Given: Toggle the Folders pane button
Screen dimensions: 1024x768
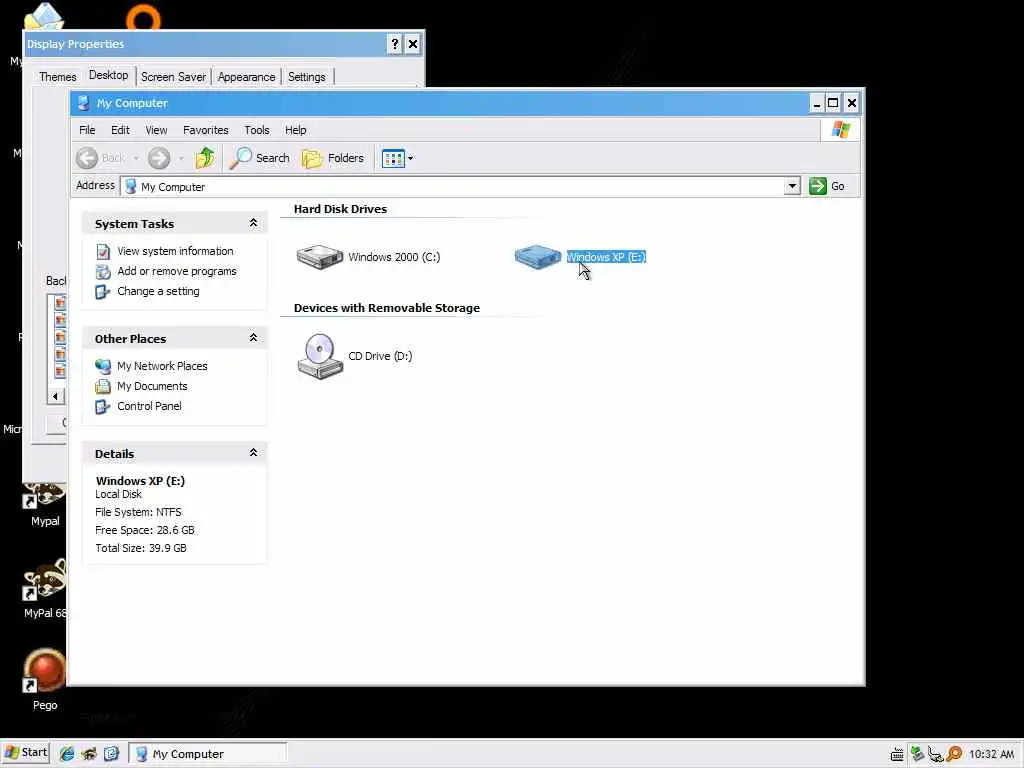Looking at the screenshot, I should (x=333, y=158).
